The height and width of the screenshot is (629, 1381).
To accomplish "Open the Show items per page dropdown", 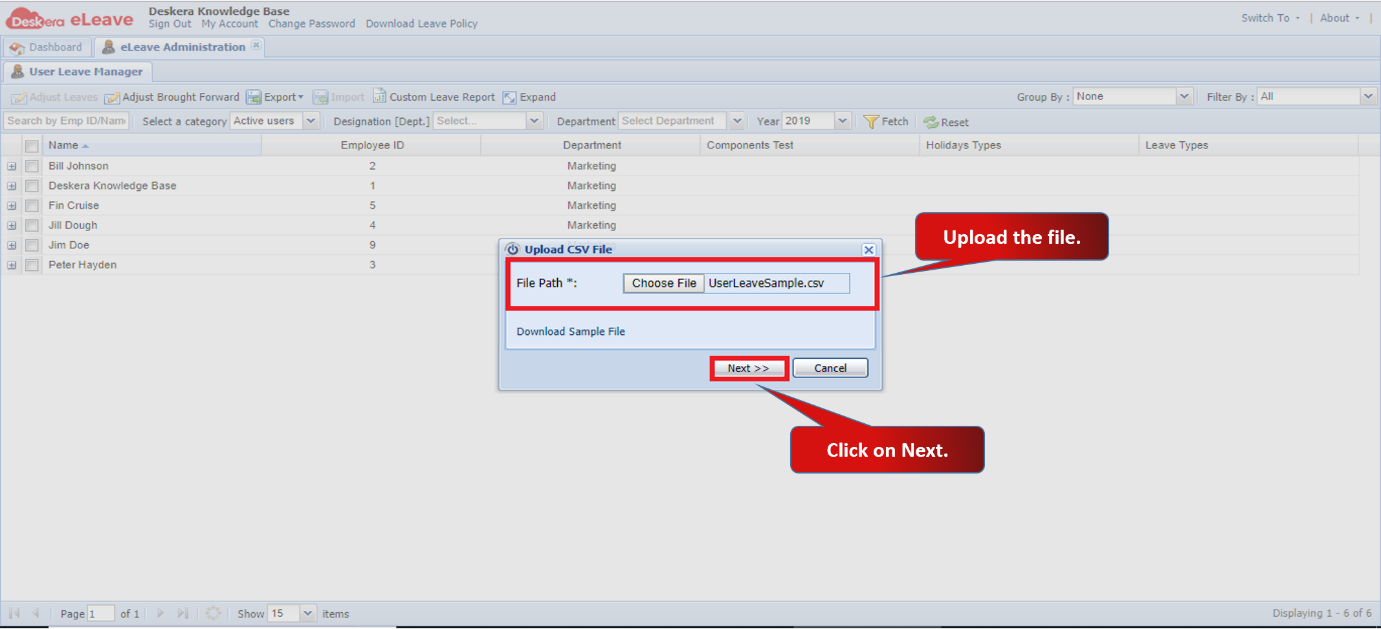I will tap(307, 613).
